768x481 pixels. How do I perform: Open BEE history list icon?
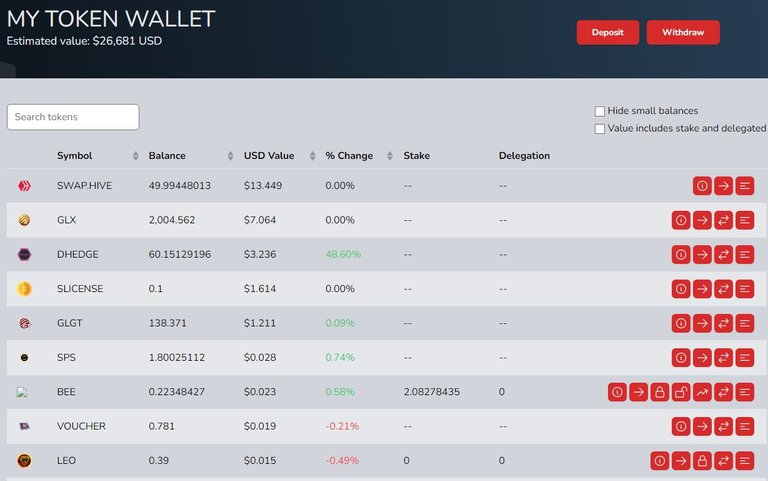point(744,392)
